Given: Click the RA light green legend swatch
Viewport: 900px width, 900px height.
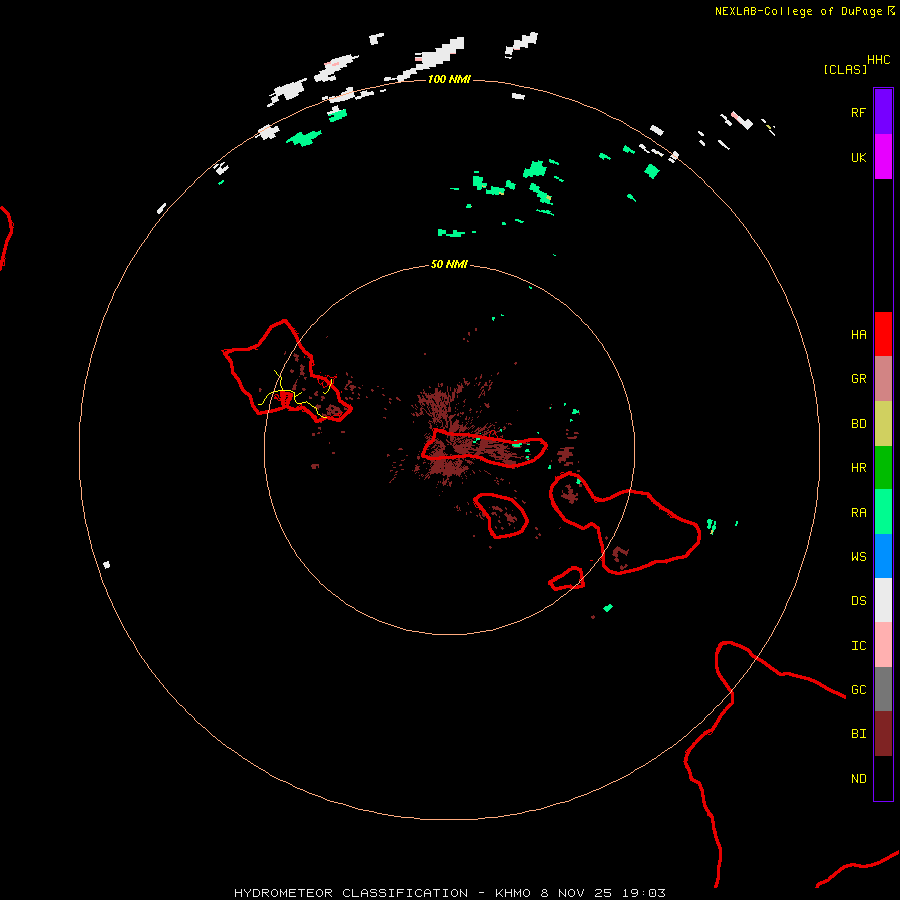Looking at the screenshot, I should click(883, 512).
